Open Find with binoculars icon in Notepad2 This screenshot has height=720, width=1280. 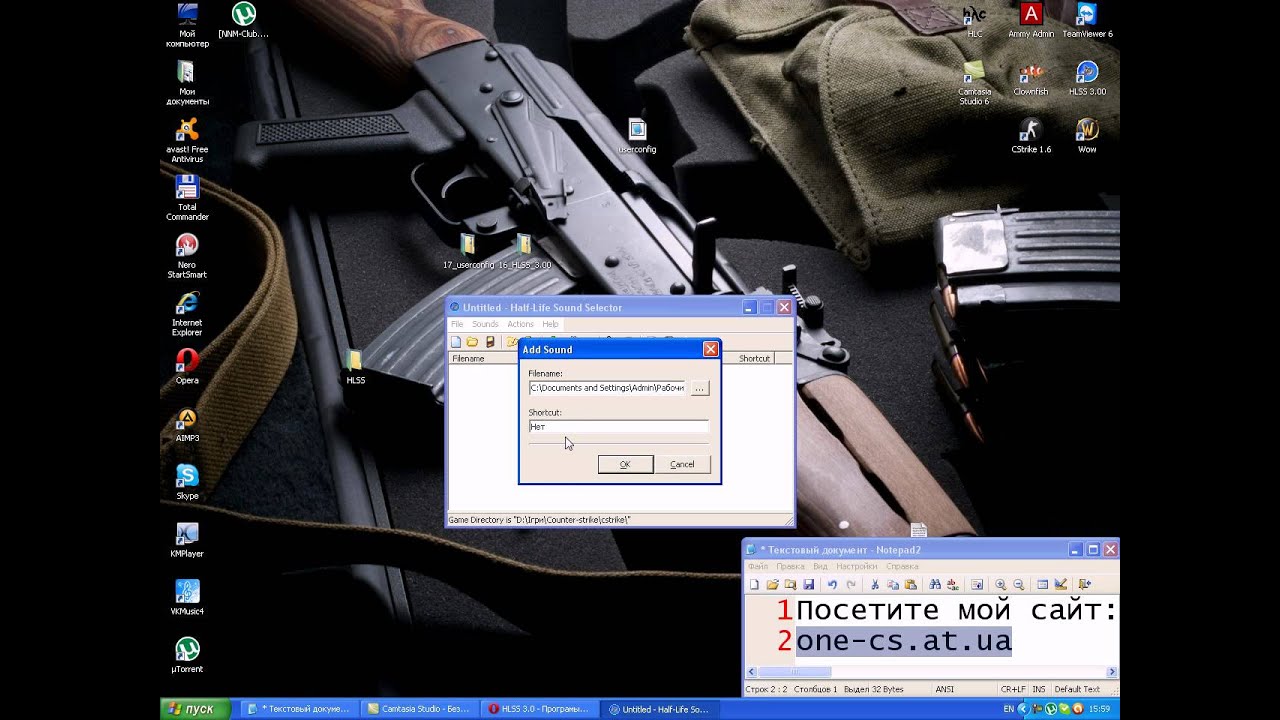click(935, 585)
